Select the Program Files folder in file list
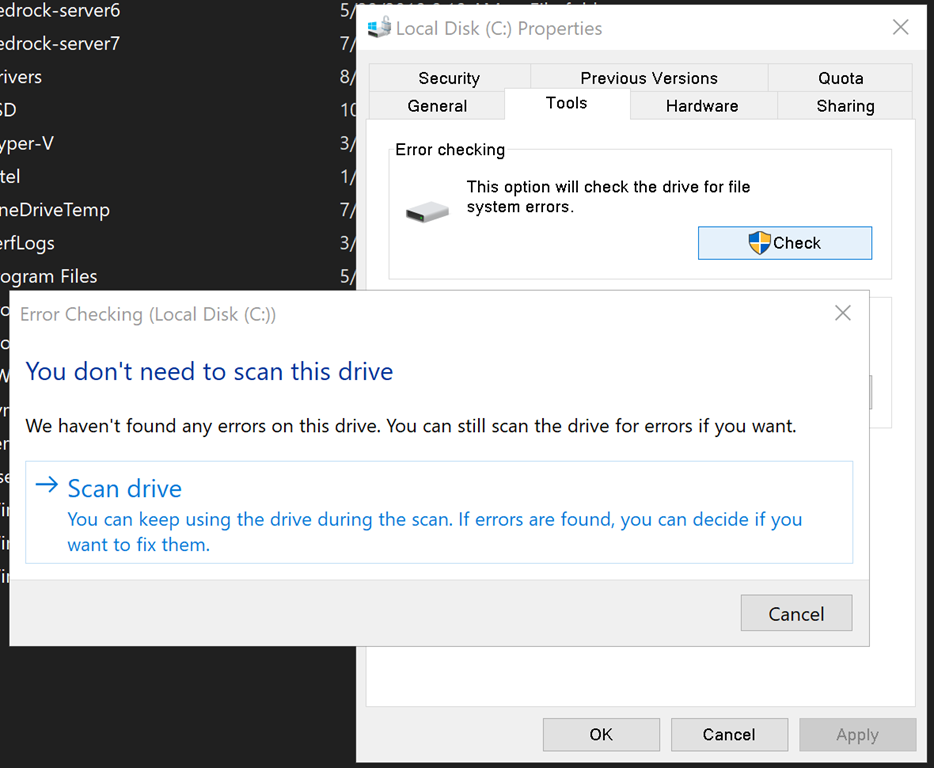The image size is (934, 768). pos(48,277)
